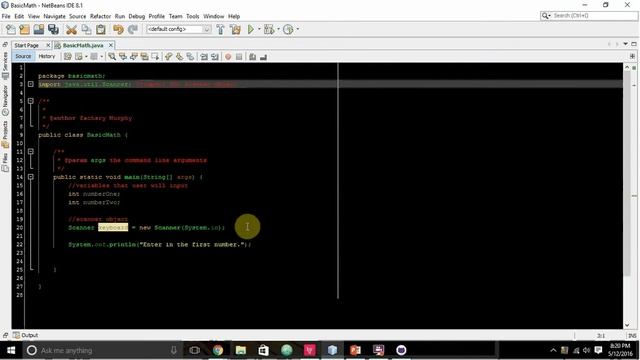Open the Navigate menu
The image size is (640, 360).
(x=54, y=16)
